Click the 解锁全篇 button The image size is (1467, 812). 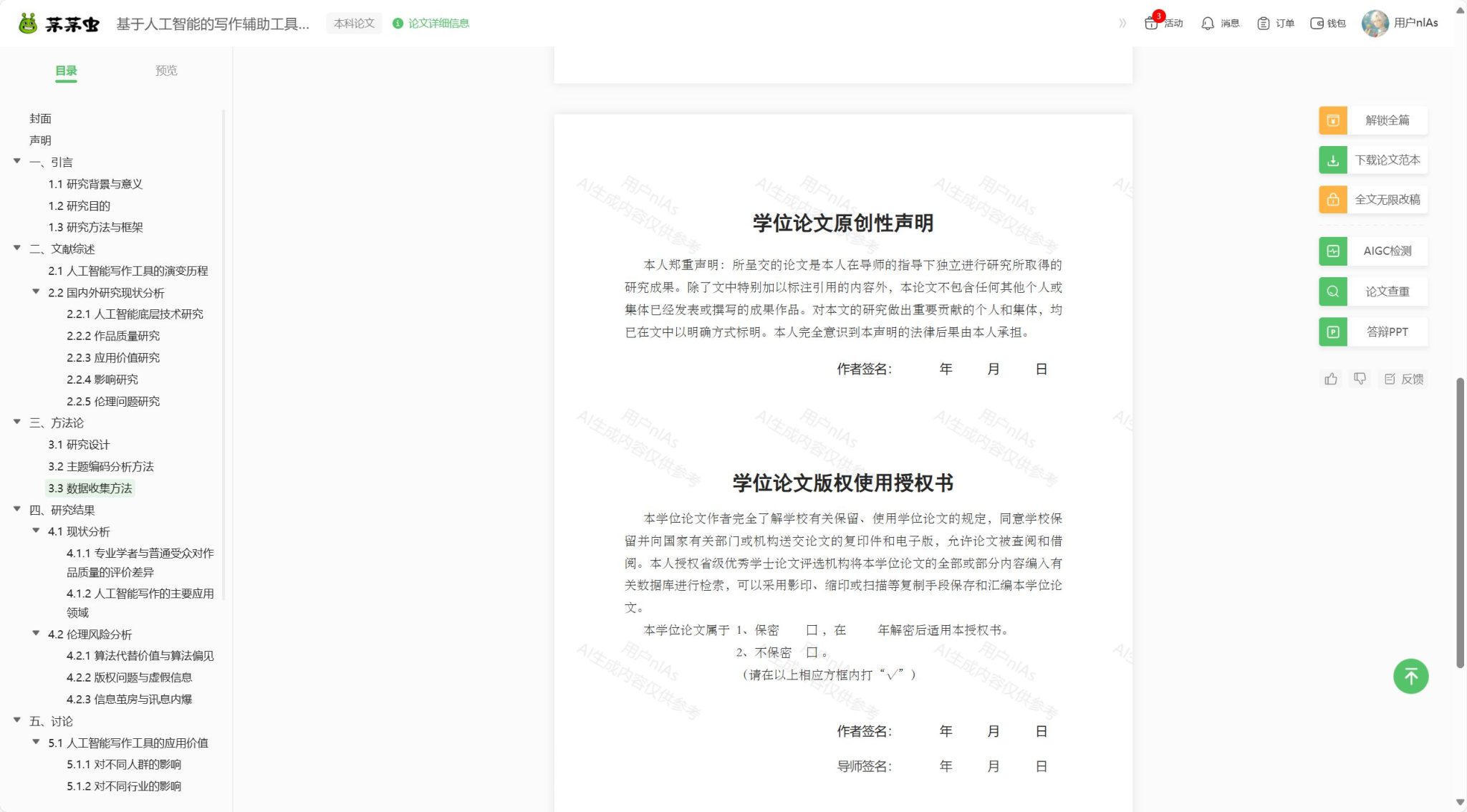[1372, 120]
